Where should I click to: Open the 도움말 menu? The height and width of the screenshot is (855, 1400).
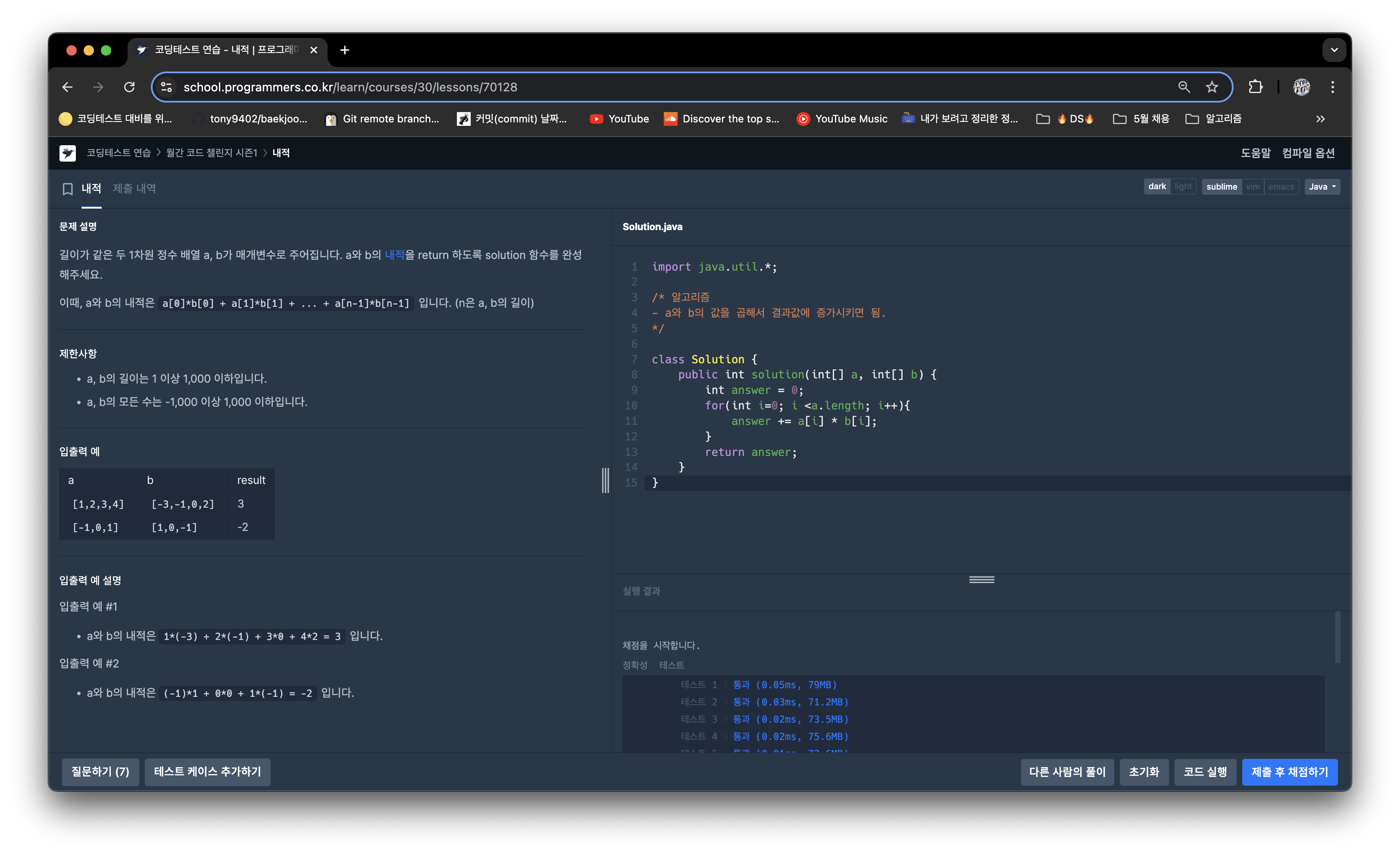pyautogui.click(x=1255, y=153)
